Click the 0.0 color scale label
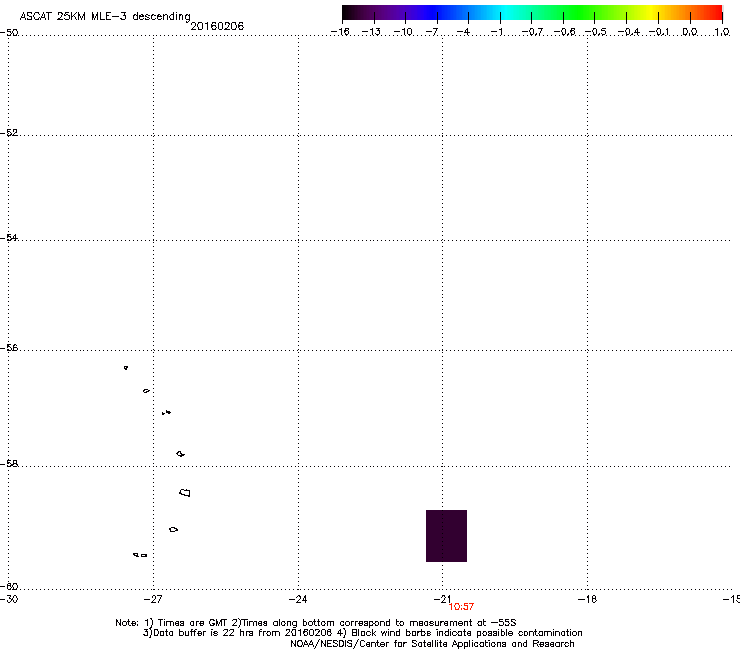 690,32
